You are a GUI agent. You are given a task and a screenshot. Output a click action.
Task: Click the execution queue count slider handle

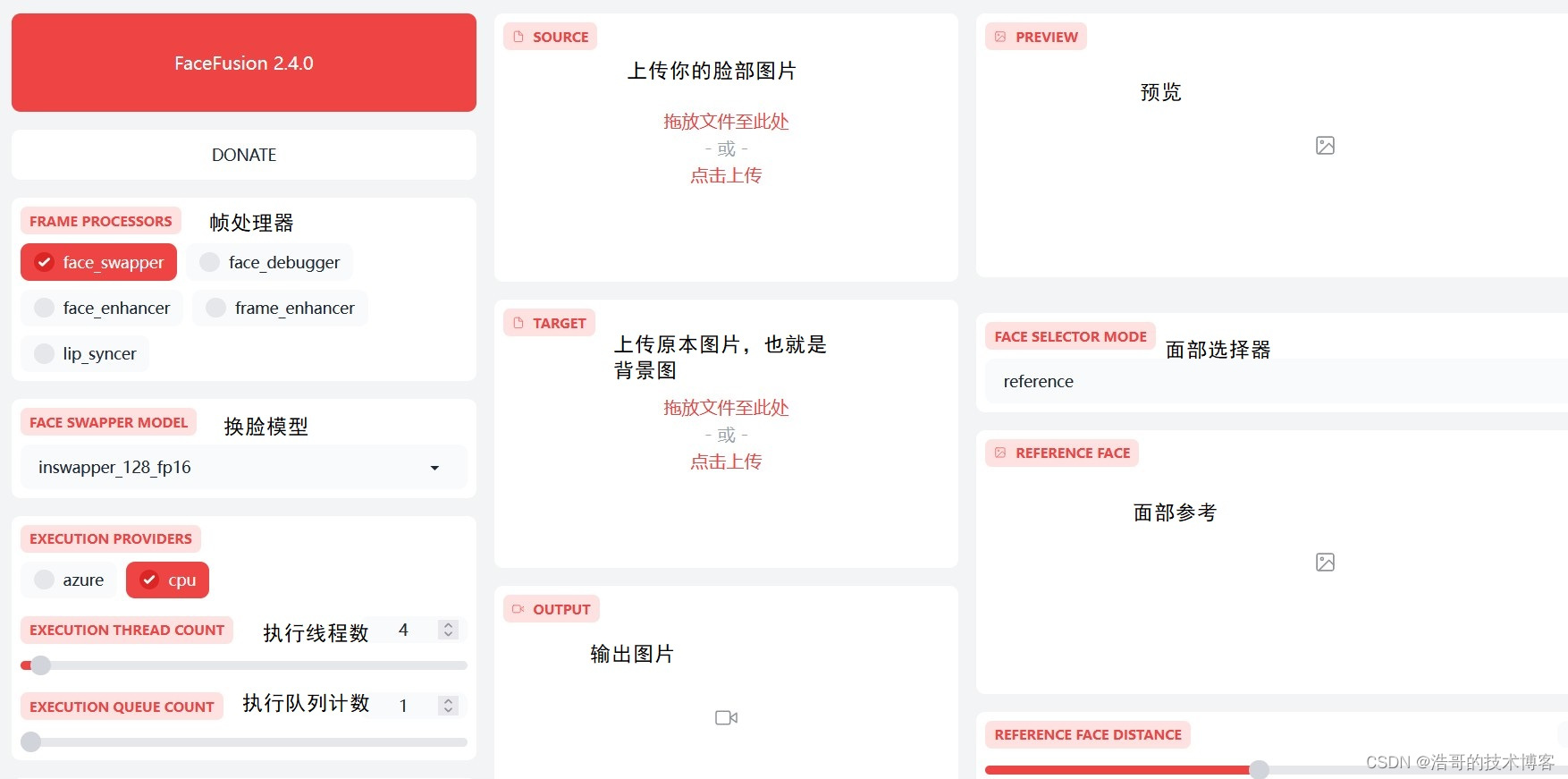click(30, 741)
